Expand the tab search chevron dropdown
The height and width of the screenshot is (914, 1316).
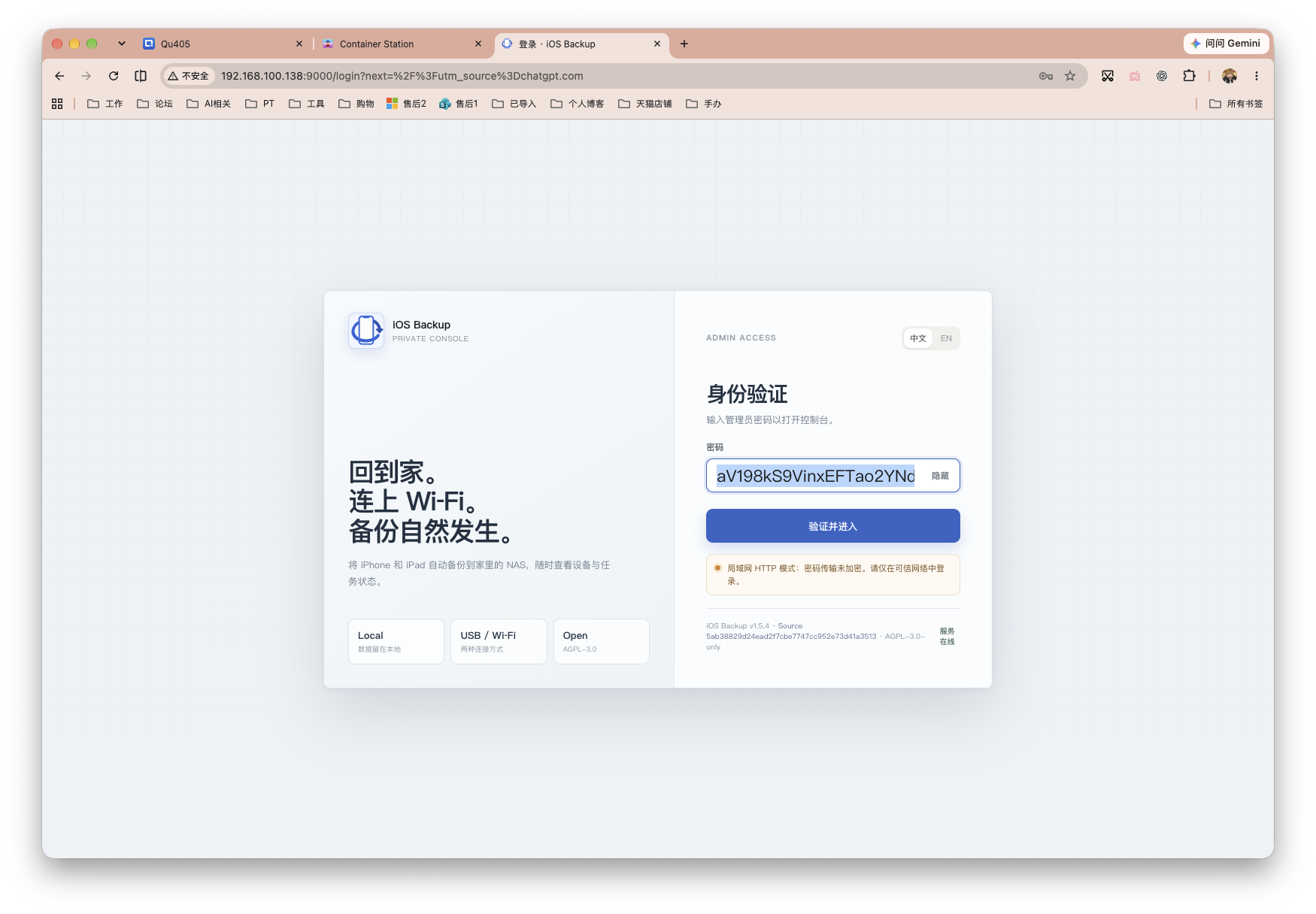[122, 44]
